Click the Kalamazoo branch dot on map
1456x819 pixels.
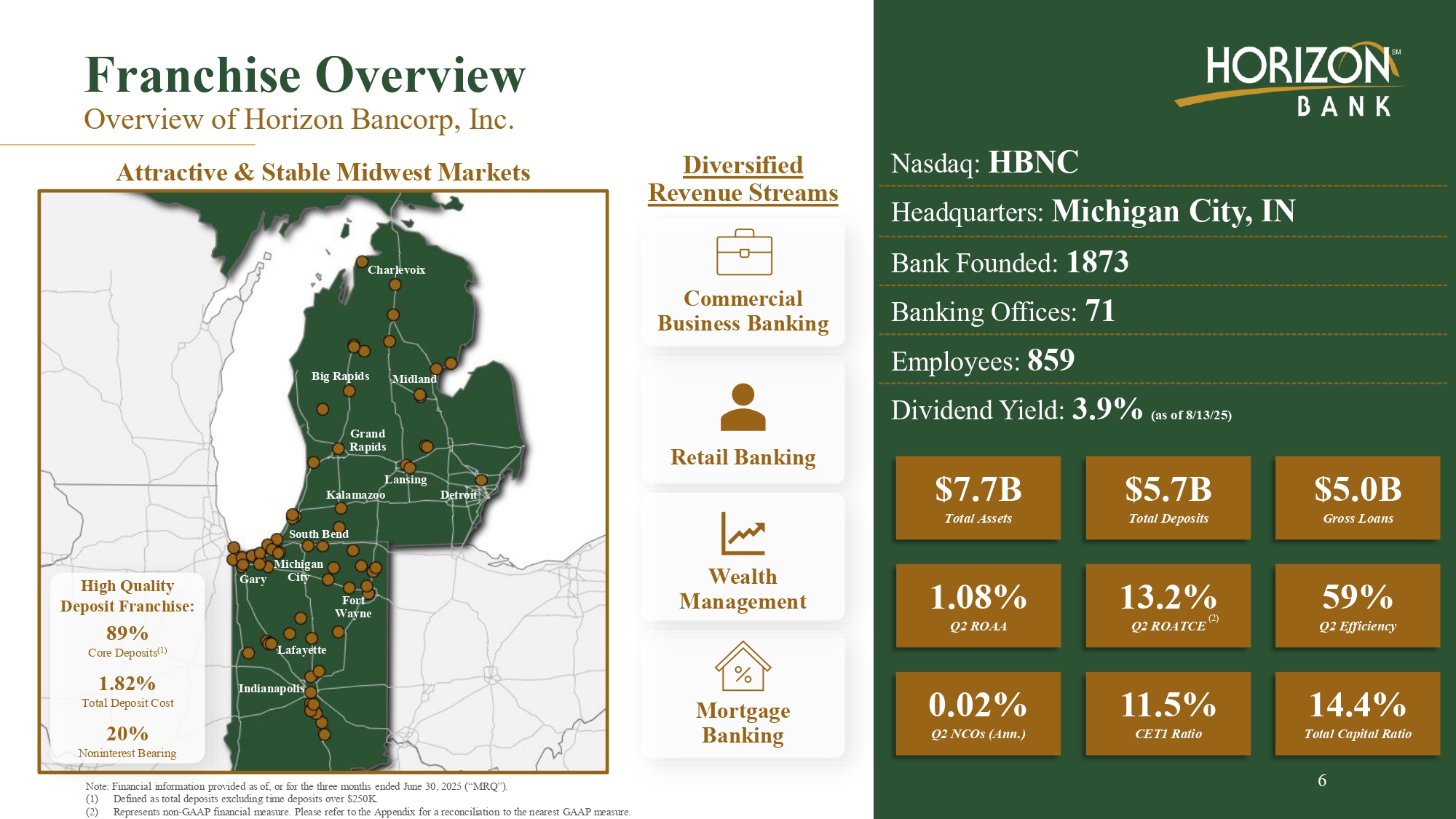(x=341, y=508)
